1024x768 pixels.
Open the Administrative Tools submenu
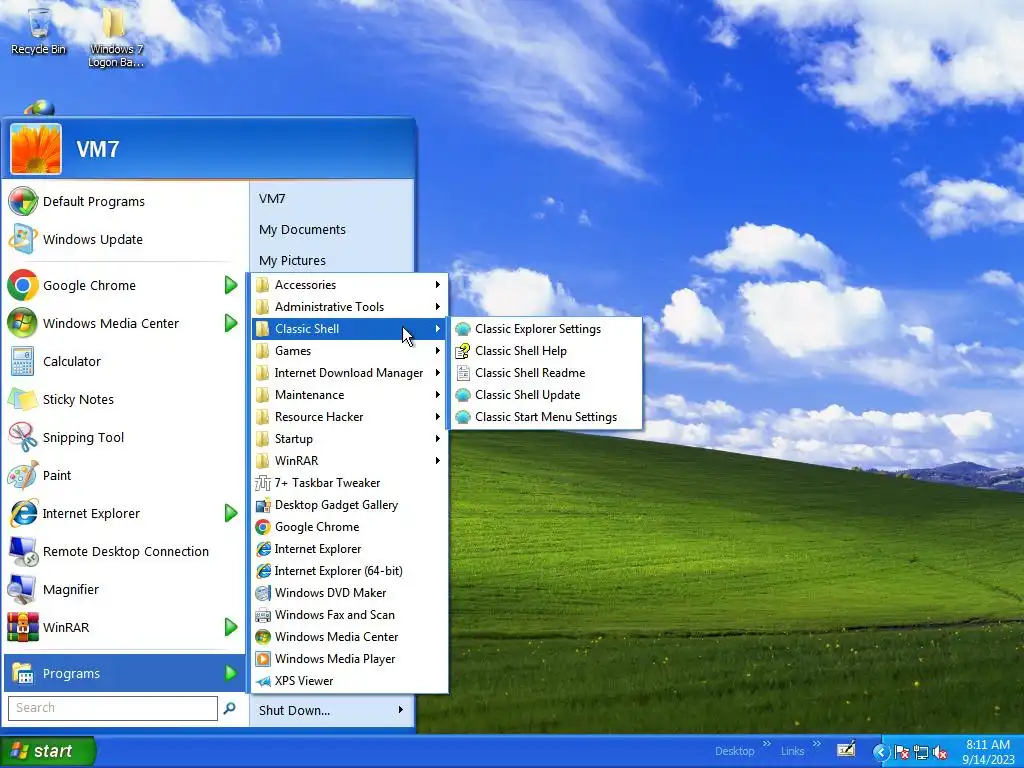349,307
